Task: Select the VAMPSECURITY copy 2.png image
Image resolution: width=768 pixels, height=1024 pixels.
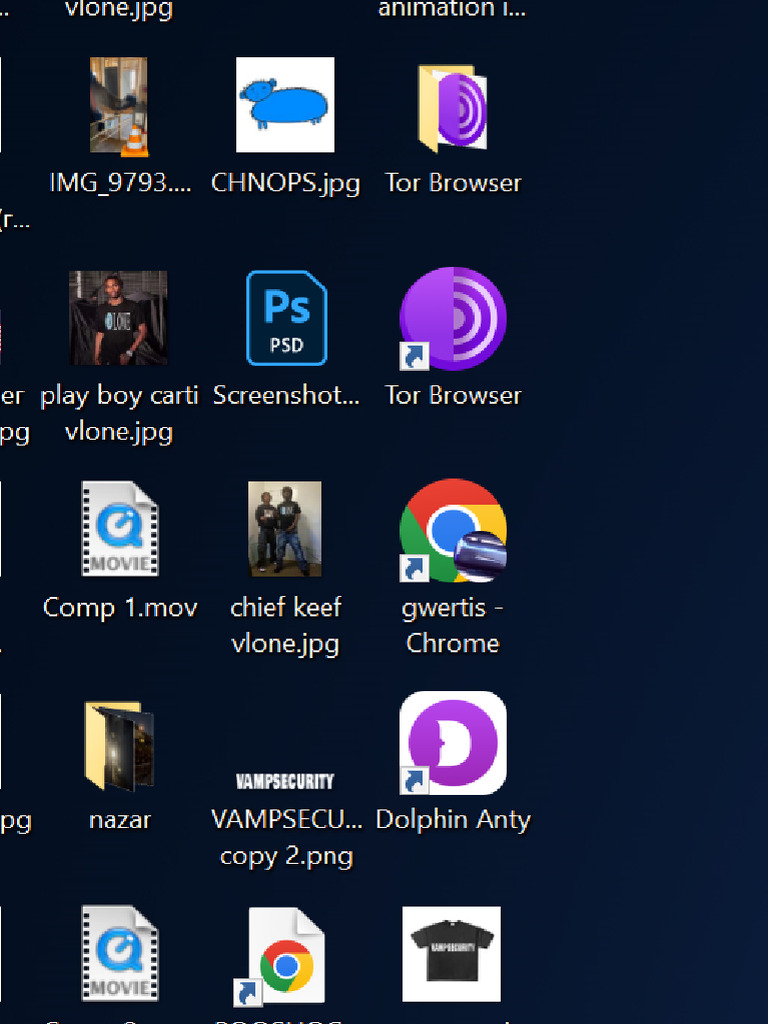Action: pos(285,781)
